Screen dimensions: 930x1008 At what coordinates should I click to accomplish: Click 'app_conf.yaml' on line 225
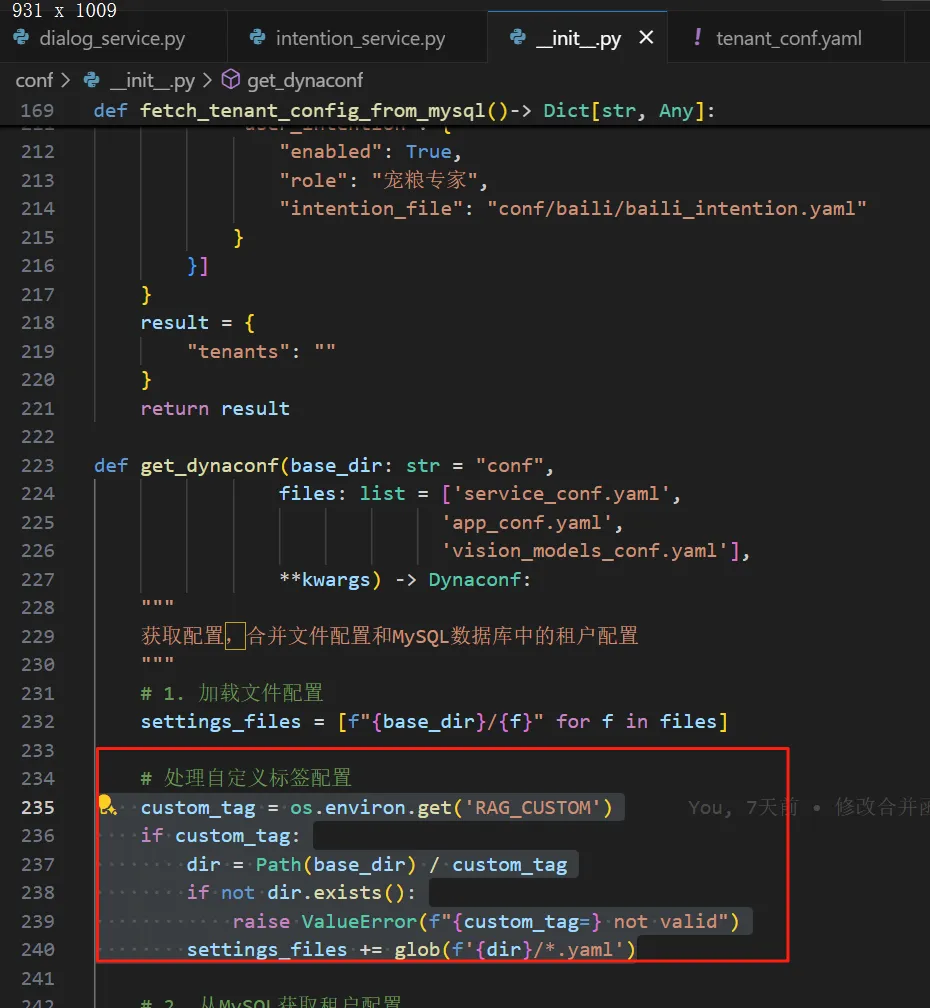pyautogui.click(x=527, y=523)
